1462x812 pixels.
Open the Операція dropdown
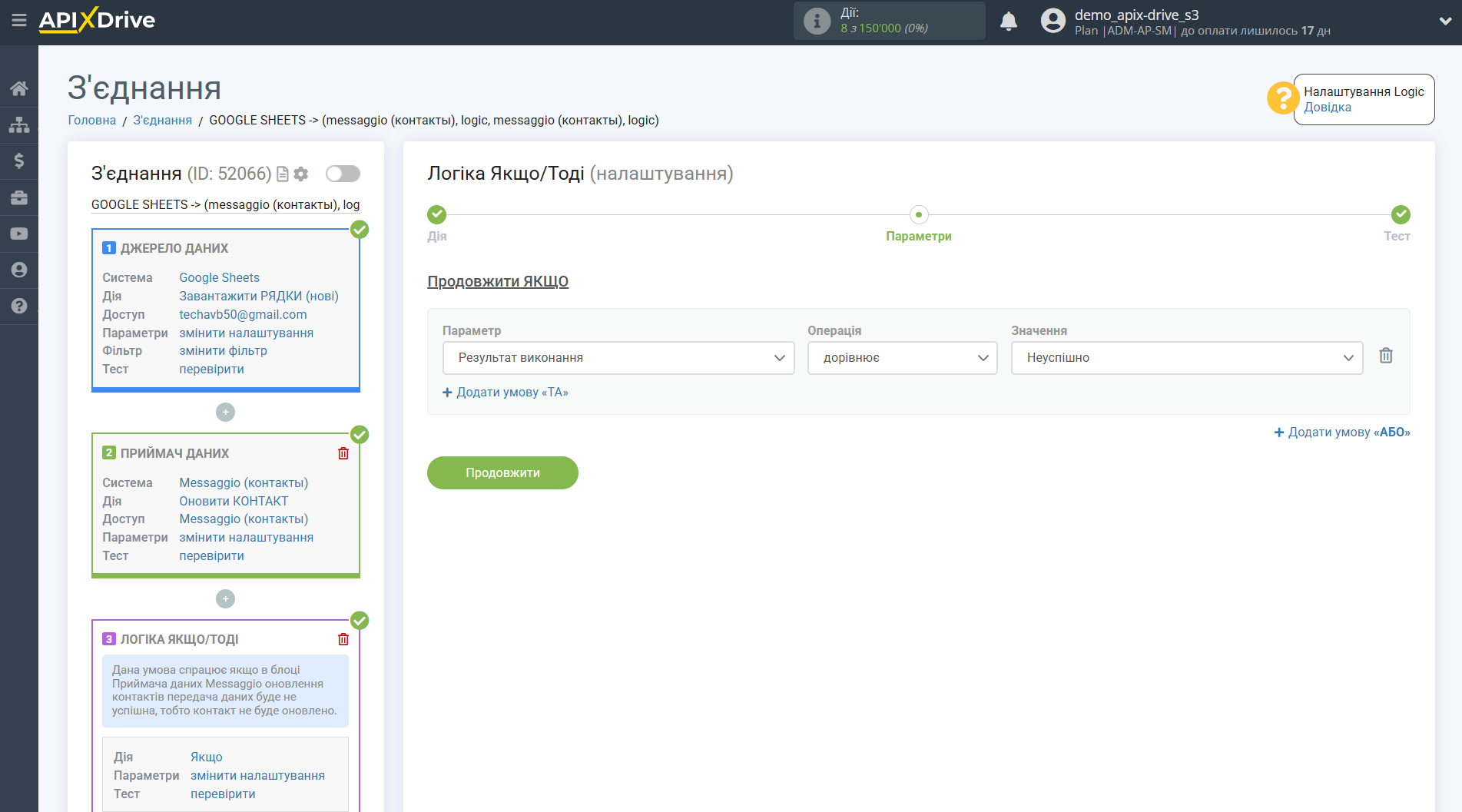[901, 358]
